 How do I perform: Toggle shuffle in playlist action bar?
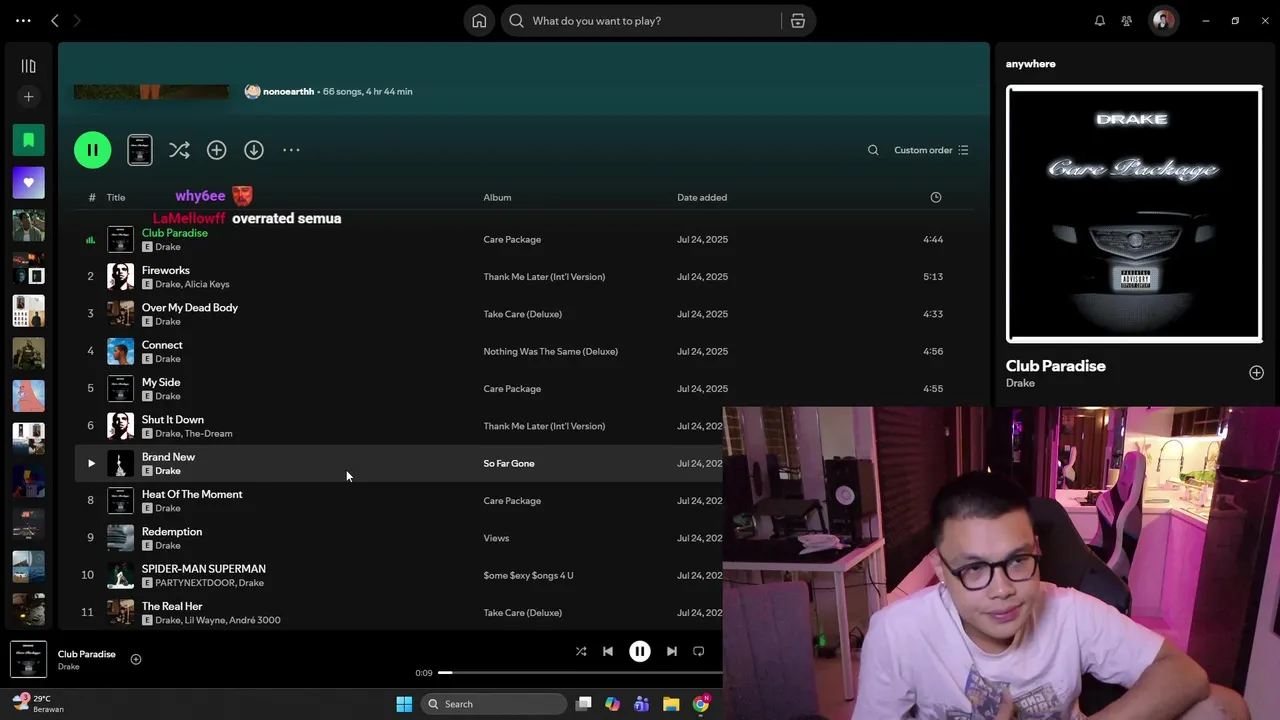[x=179, y=150]
